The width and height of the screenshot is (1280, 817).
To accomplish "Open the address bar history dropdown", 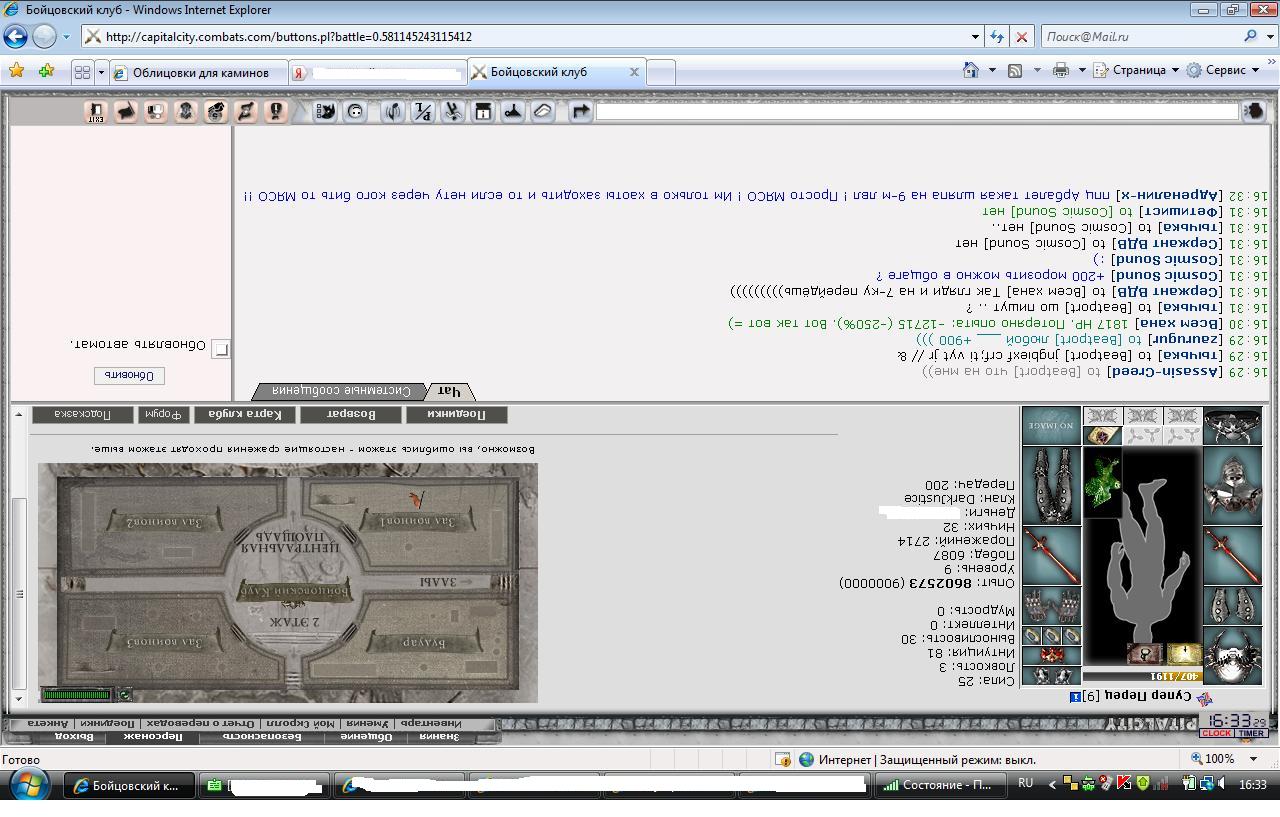I will tap(975, 36).
